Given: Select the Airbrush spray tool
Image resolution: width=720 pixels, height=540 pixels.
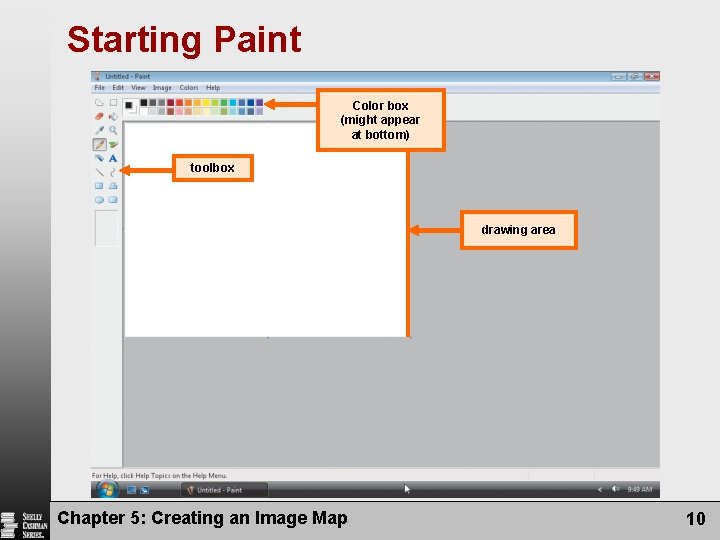Looking at the screenshot, I should coord(99,158).
